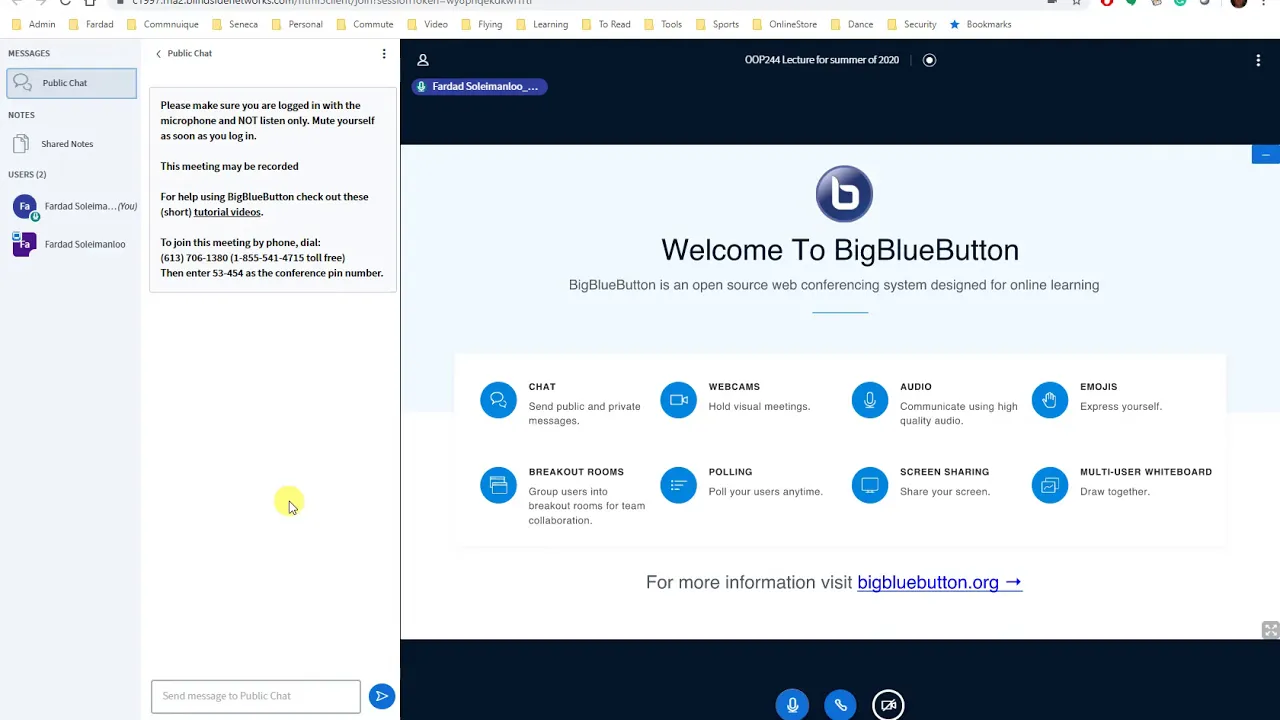Visit the bigbluebutton.org link
The image size is (1280, 720).
[x=939, y=582]
